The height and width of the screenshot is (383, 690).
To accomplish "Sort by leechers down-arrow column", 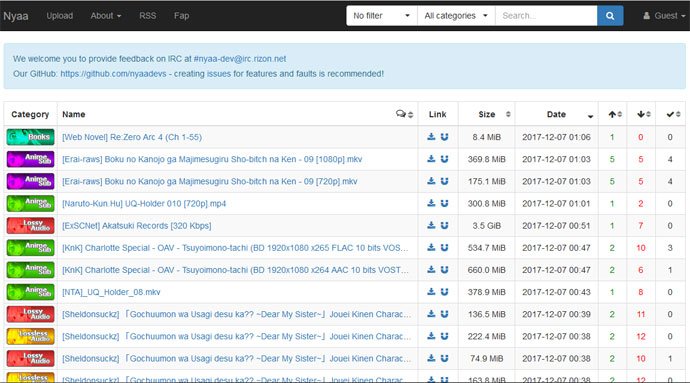I will pyautogui.click(x=641, y=114).
